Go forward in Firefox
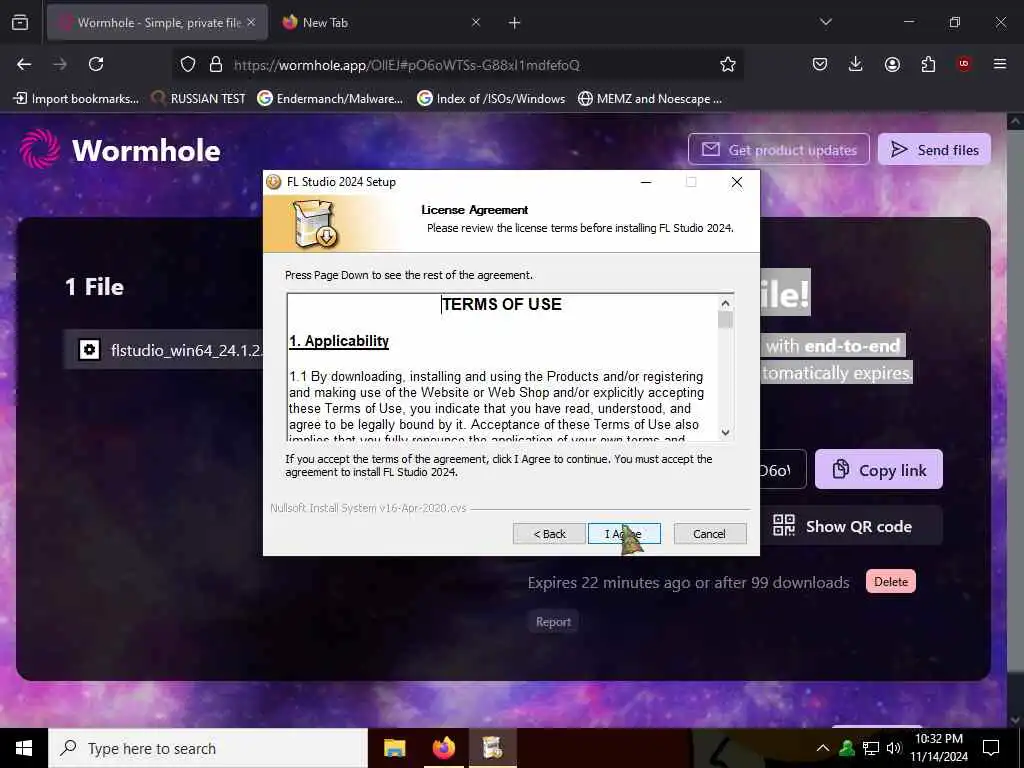 [60, 64]
